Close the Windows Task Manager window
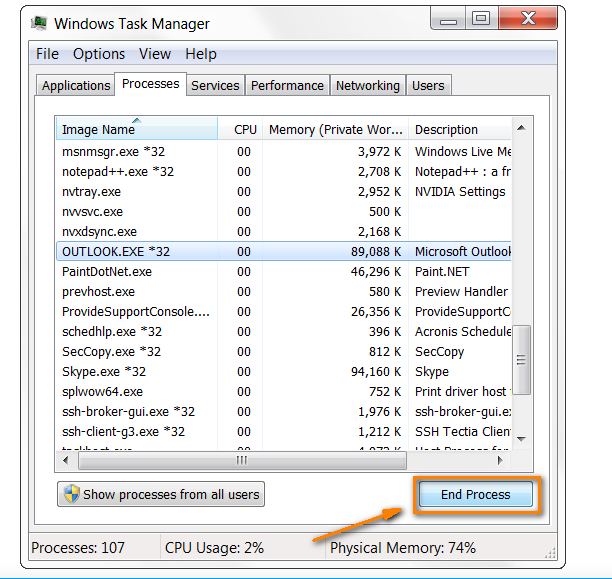Viewport: 612px width, 579px height. [528, 18]
